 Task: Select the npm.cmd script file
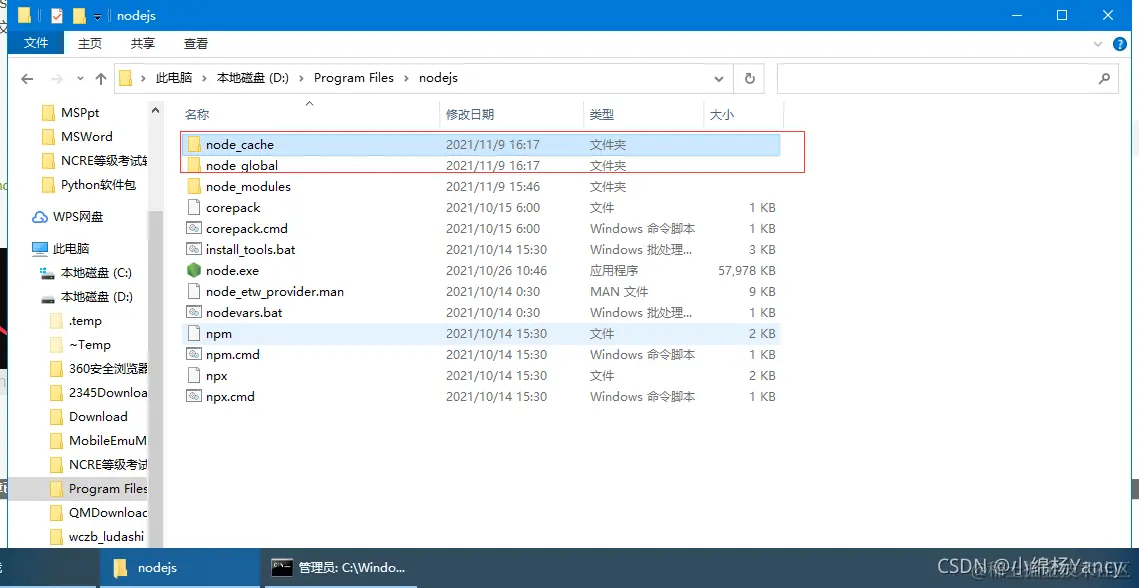[480, 355]
